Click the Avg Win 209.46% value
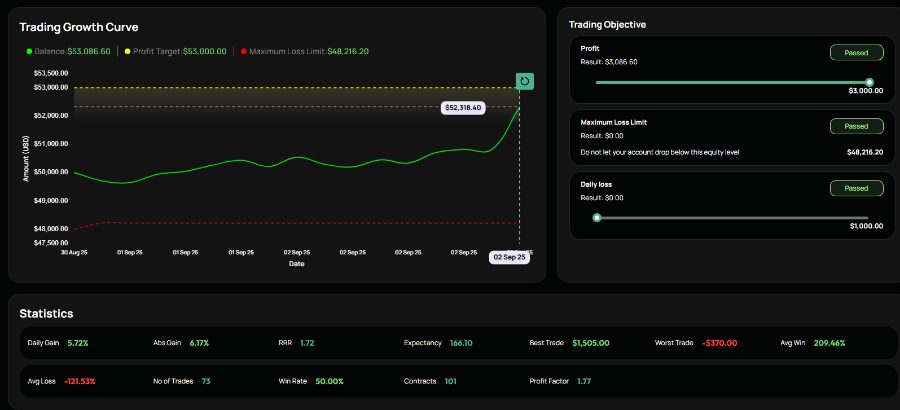900x410 pixels. pos(829,343)
